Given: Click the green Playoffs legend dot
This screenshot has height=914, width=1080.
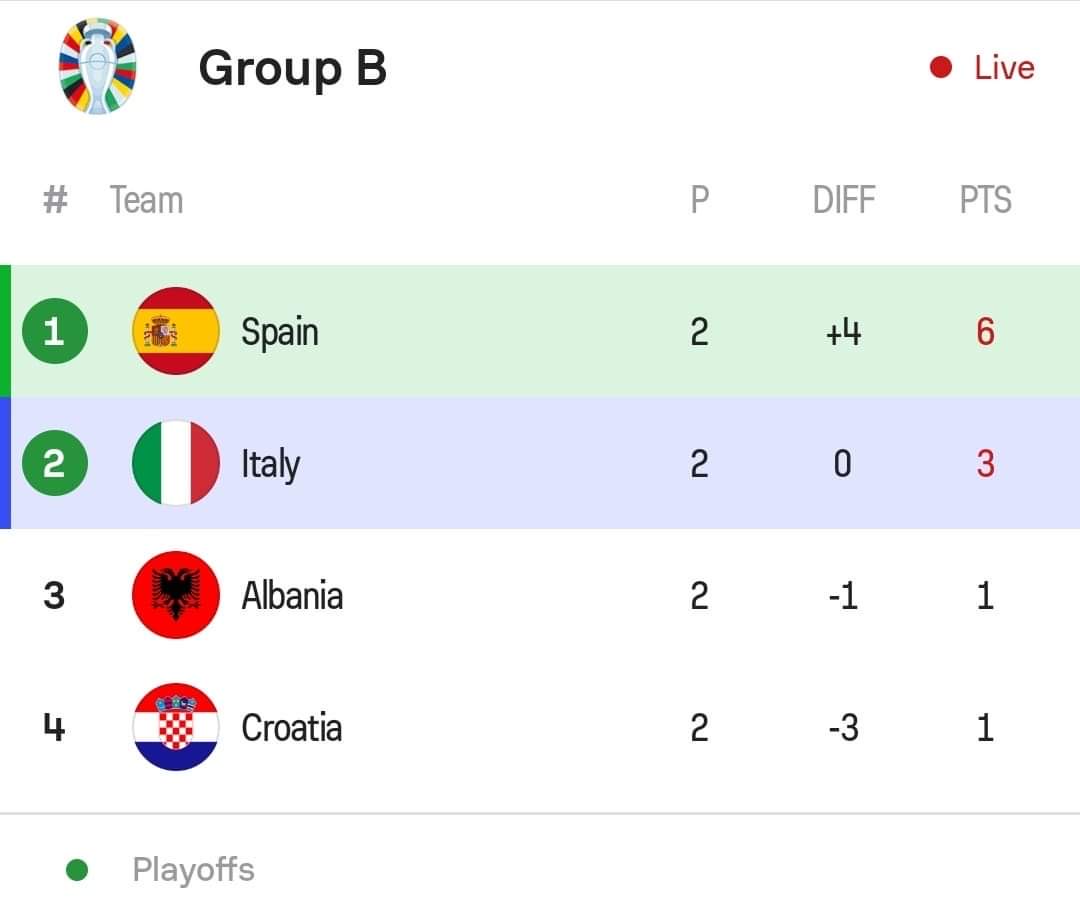Looking at the screenshot, I should [x=77, y=870].
